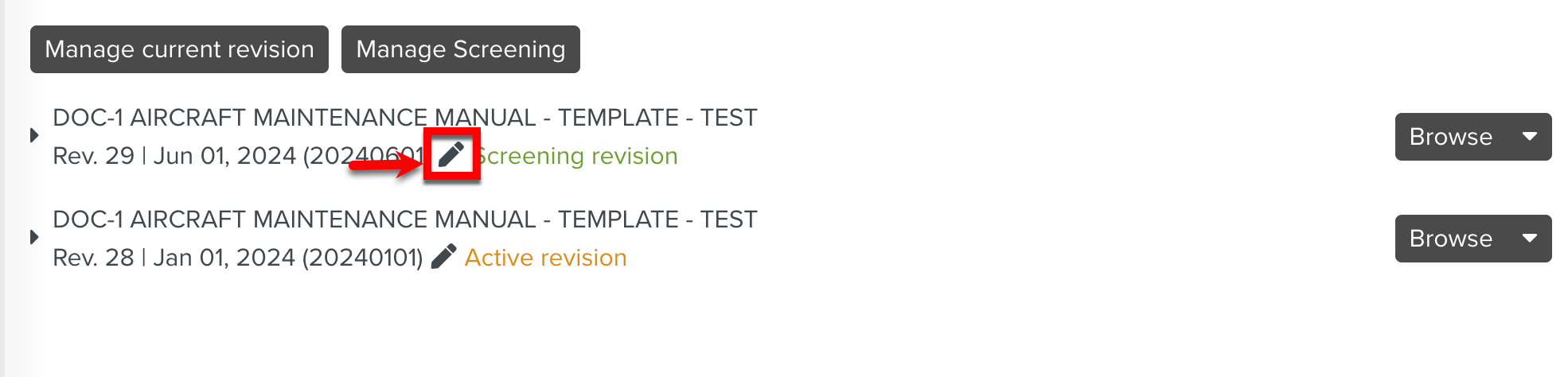This screenshot has width=1568, height=377.
Task: Click Browse for the Rev. 28 document
Action: (x=1450, y=239)
